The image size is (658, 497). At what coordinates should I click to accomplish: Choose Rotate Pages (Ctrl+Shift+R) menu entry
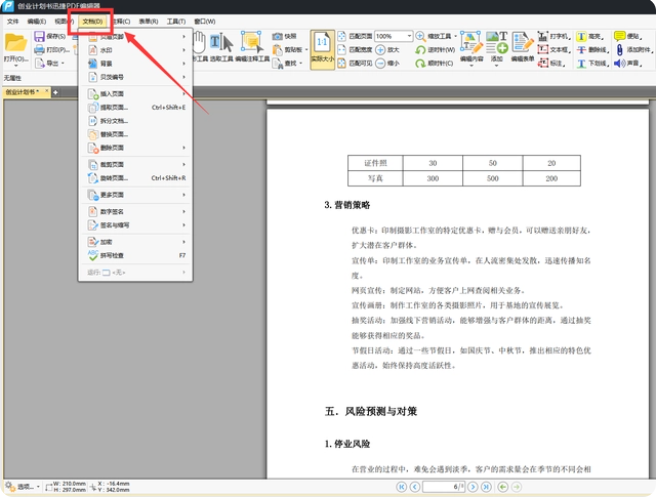click(x=135, y=178)
